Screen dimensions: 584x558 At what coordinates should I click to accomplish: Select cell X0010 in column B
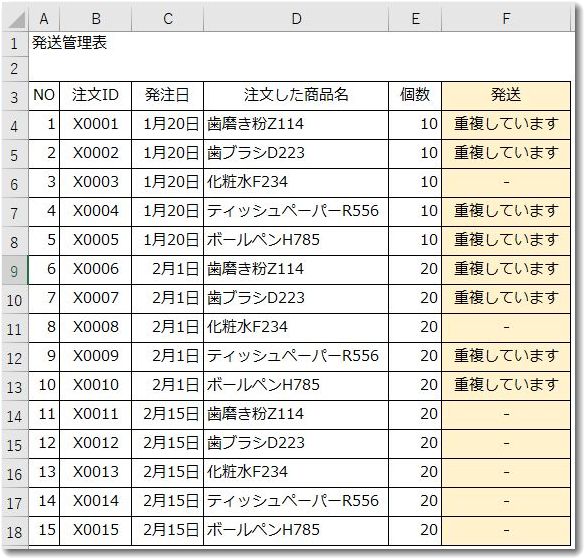(x=95, y=386)
